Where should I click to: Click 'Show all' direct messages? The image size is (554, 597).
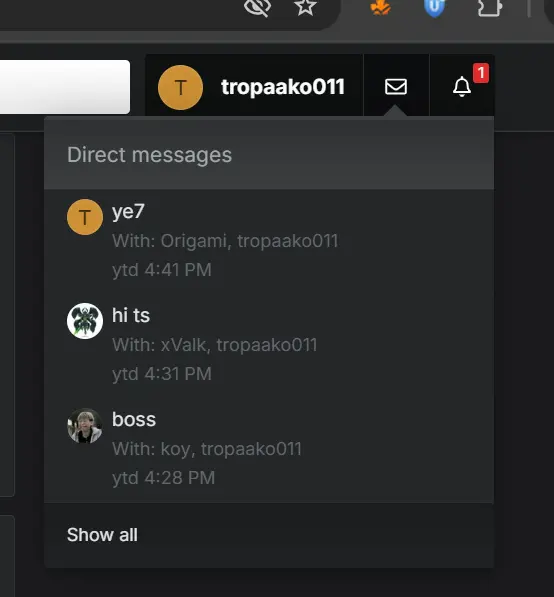[x=102, y=535]
